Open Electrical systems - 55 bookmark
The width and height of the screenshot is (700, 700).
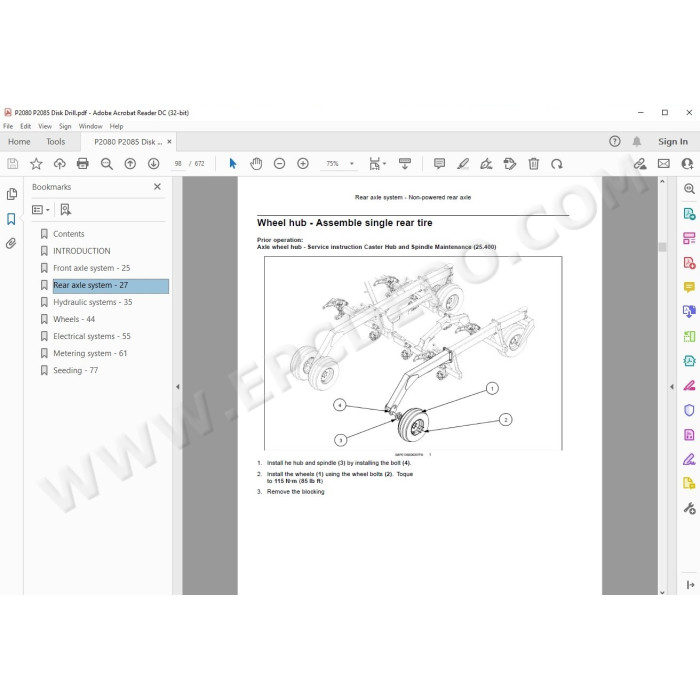[x=92, y=336]
